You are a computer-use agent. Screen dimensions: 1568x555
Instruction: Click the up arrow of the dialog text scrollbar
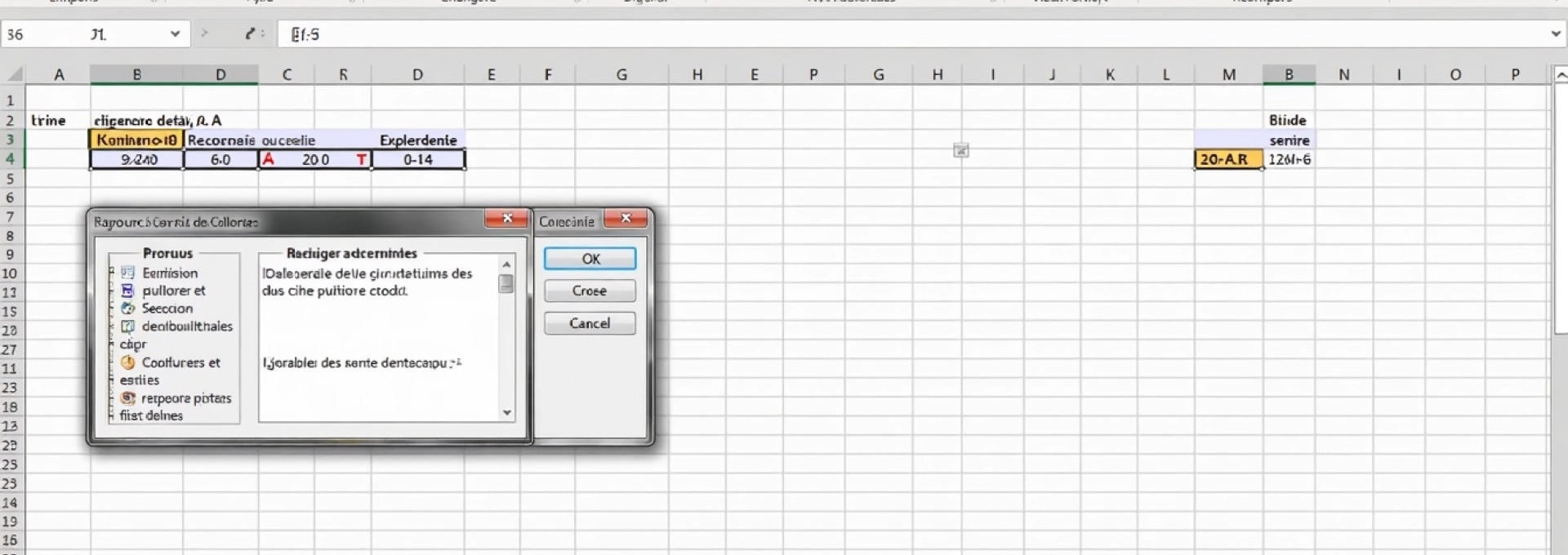(x=506, y=264)
